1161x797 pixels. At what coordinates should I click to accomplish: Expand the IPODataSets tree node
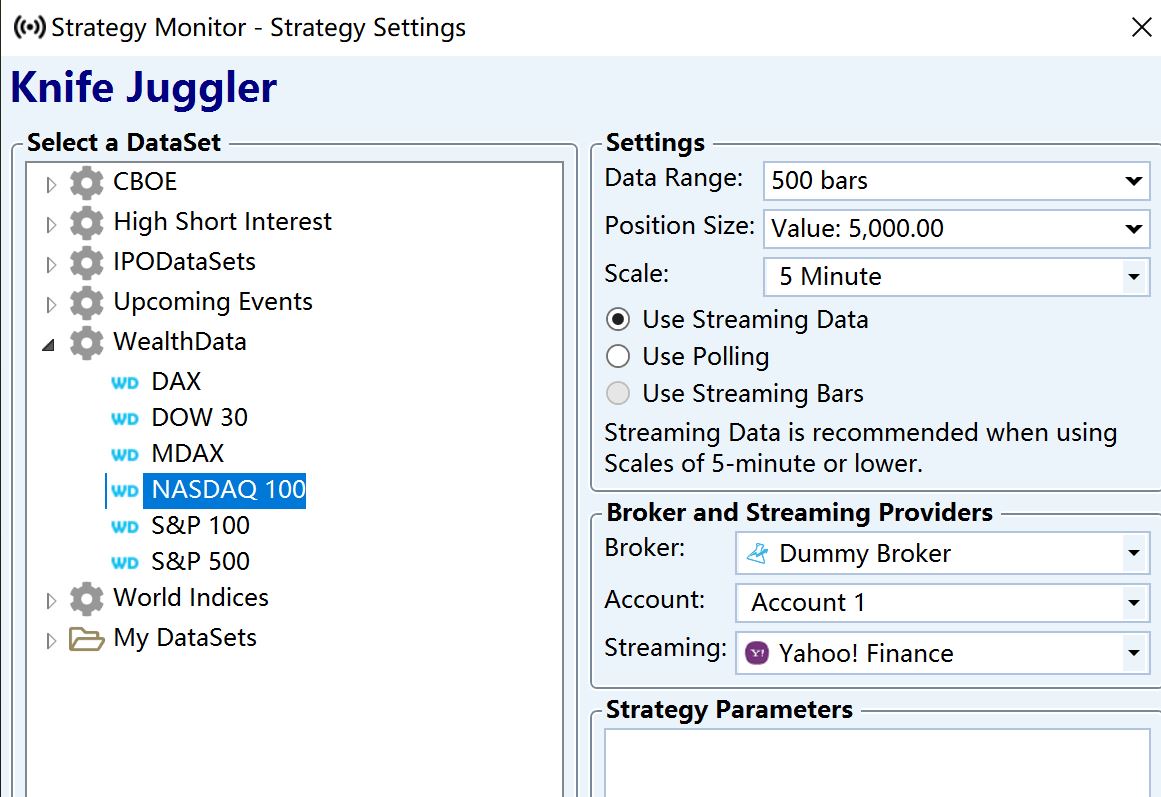(50, 264)
